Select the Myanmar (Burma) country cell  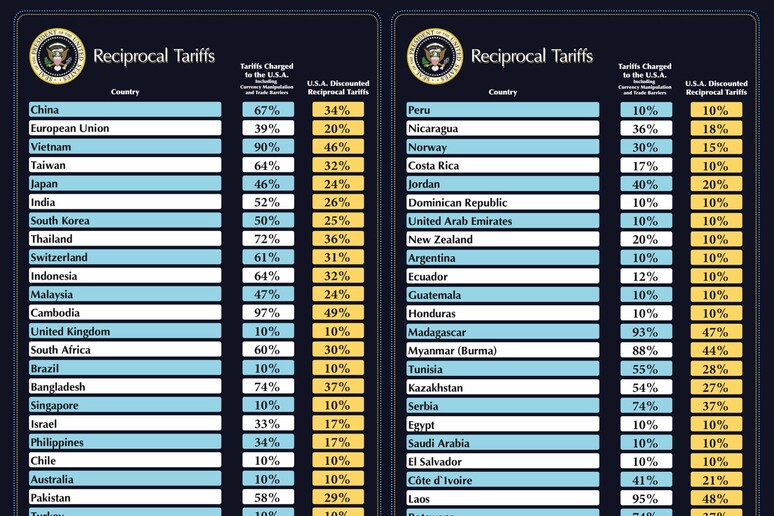pos(503,351)
